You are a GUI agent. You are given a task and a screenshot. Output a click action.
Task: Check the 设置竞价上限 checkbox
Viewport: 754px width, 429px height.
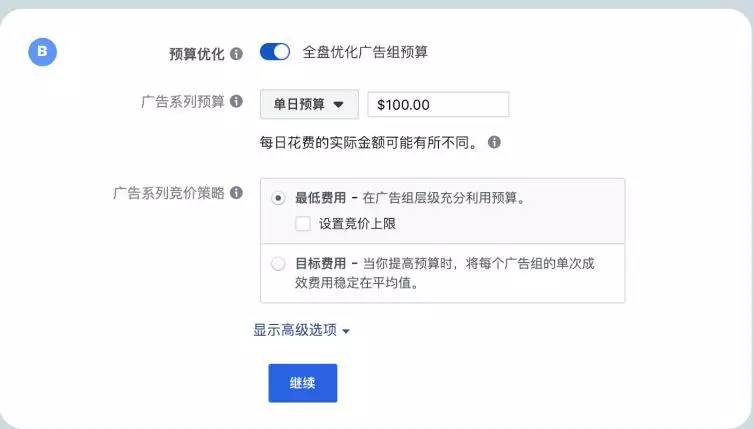click(x=303, y=224)
